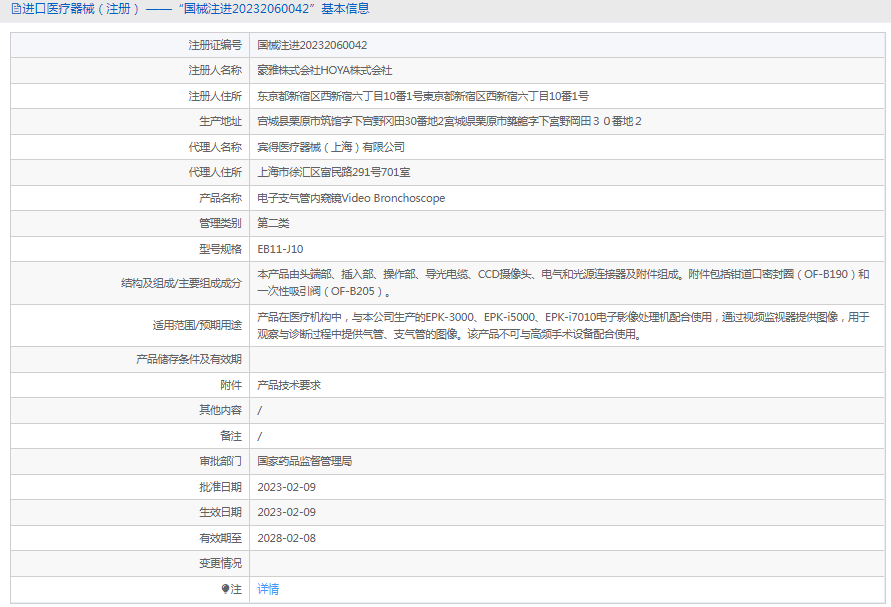Click the 管理类别 label
This screenshot has width=891, height=607.
pos(220,223)
